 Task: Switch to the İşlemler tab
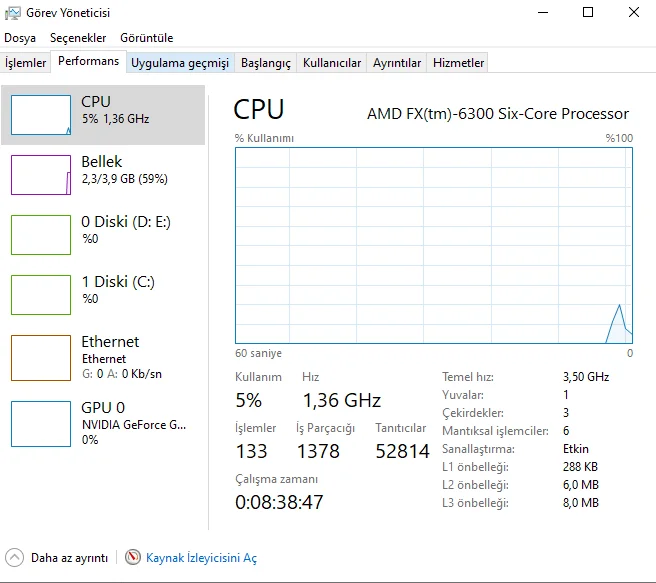26,63
